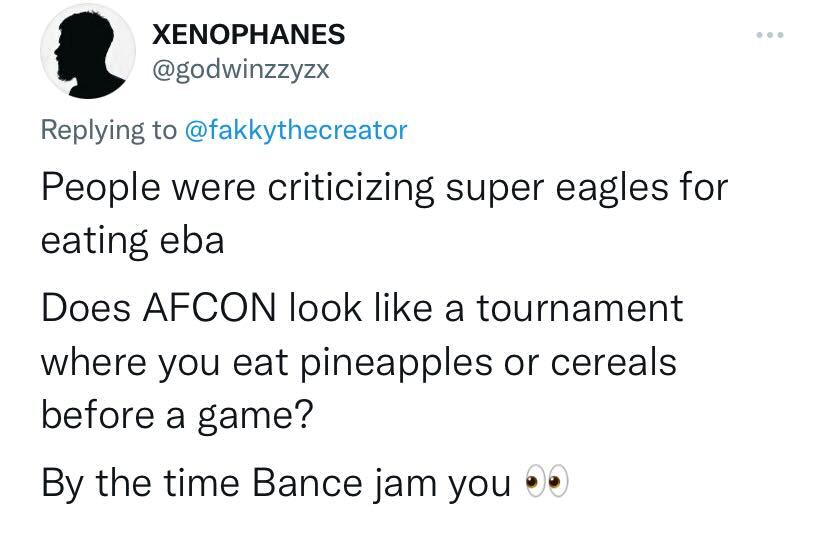828x537 pixels.
Task: Click the line starting "People were criticizing"
Action: pos(383,187)
